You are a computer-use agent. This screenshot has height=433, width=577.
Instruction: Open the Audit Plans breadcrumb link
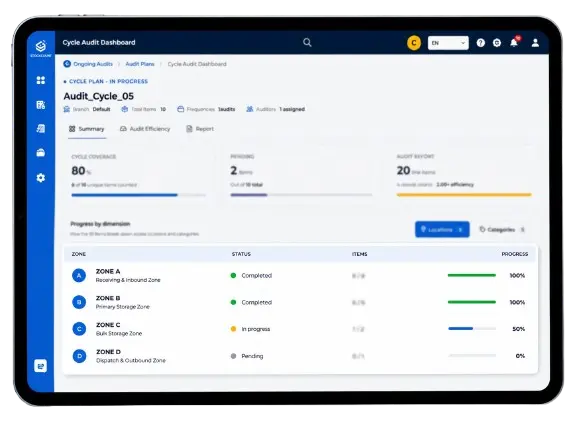[140, 64]
